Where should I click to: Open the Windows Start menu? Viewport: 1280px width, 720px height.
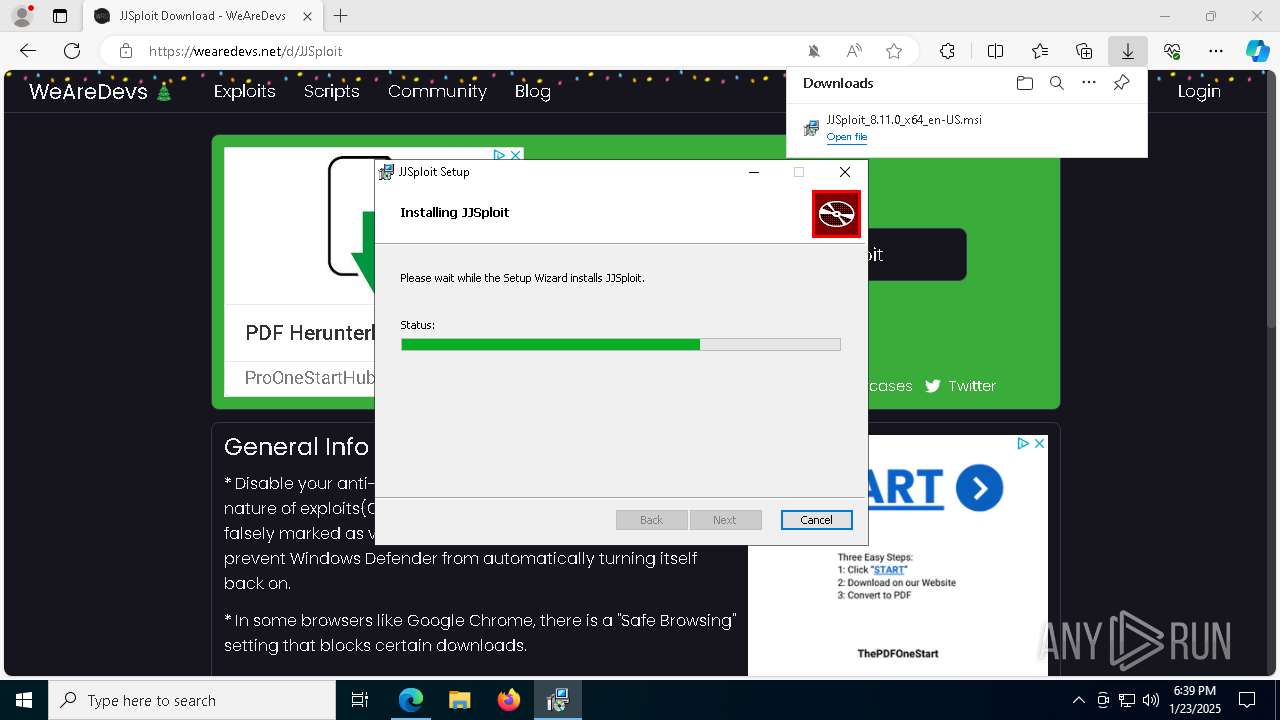click(24, 700)
